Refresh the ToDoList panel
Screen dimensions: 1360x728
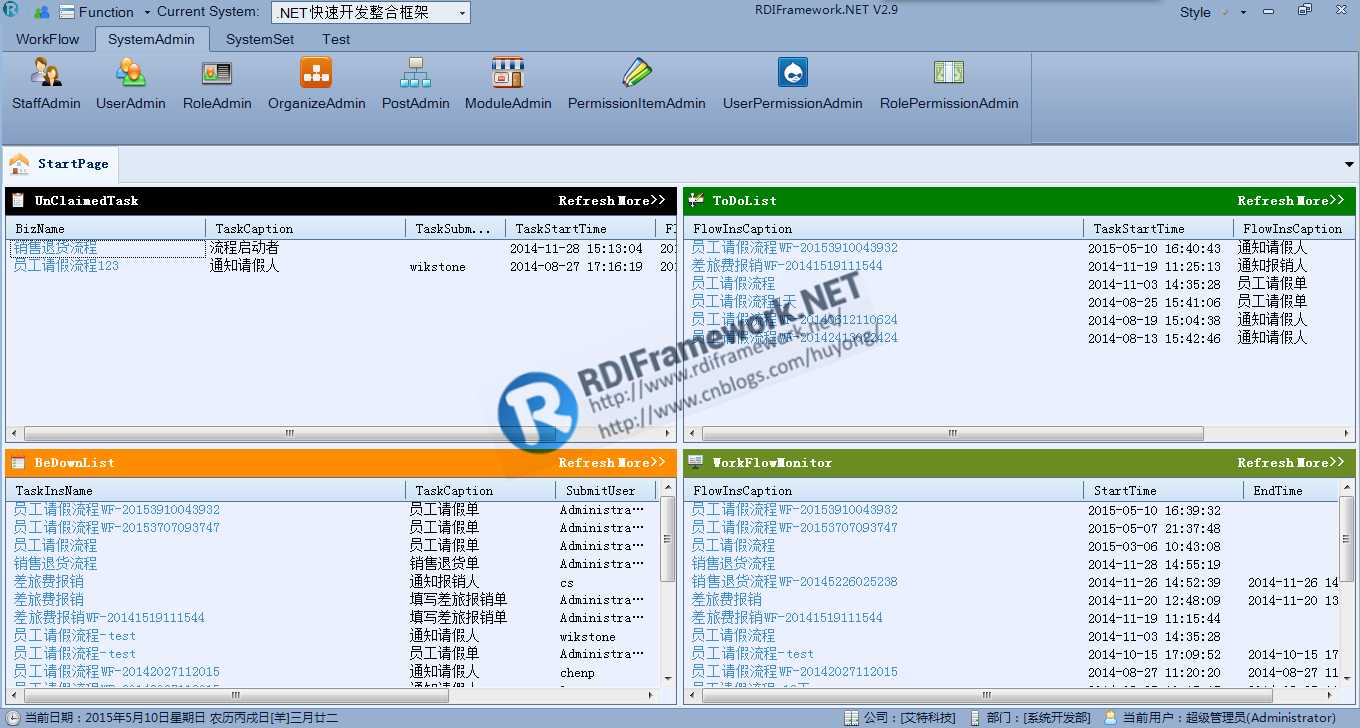point(1266,200)
